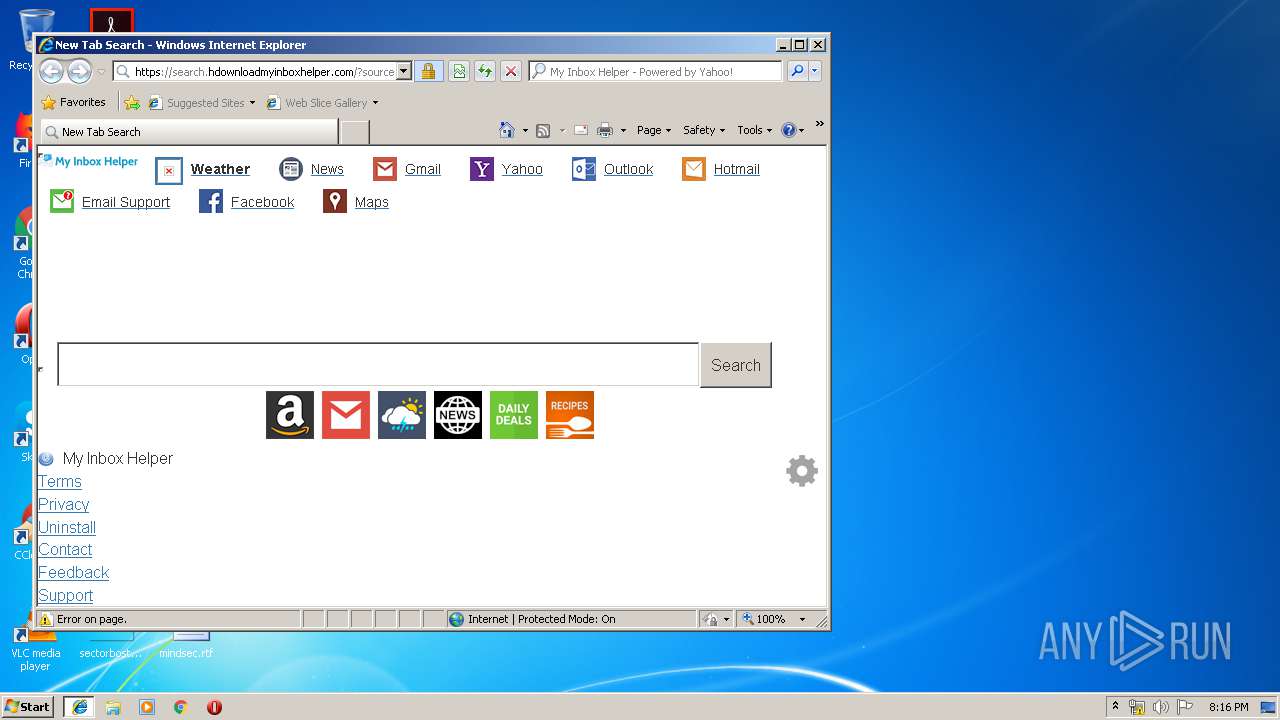The height and width of the screenshot is (720, 1280).
Task: Click the Print icon
Action: (x=605, y=130)
